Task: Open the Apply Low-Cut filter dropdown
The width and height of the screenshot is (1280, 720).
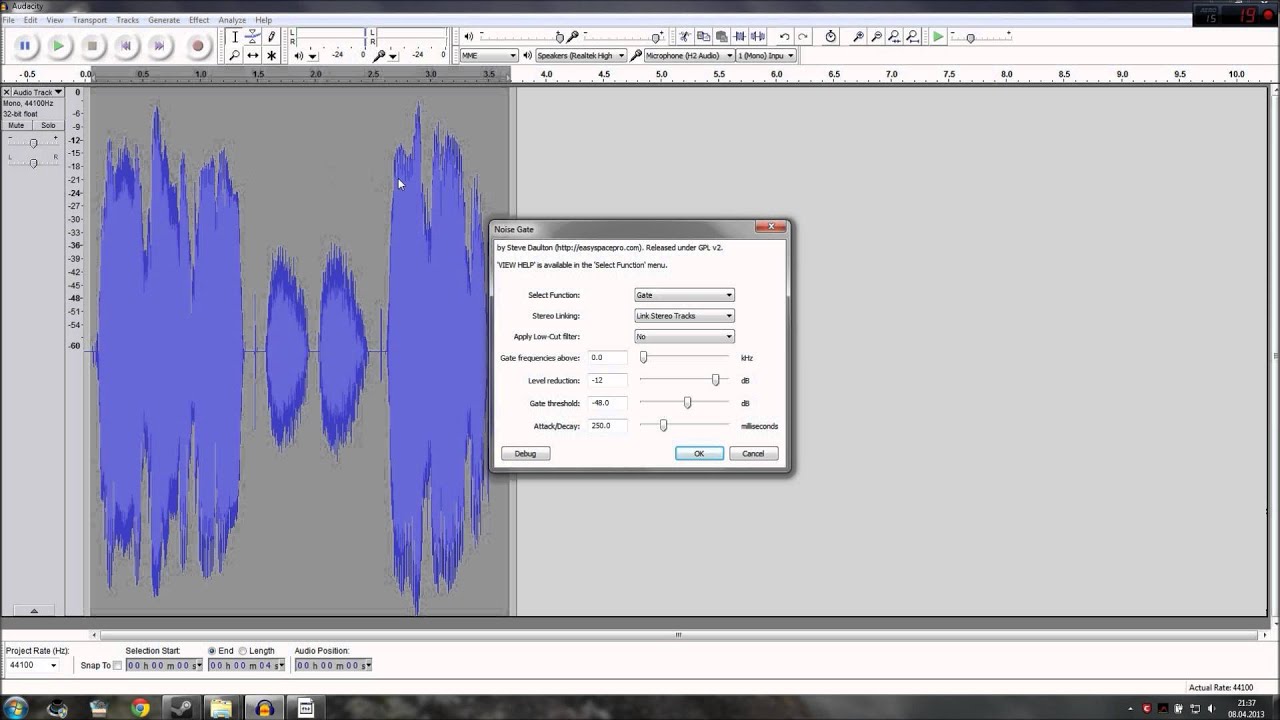Action: click(684, 337)
